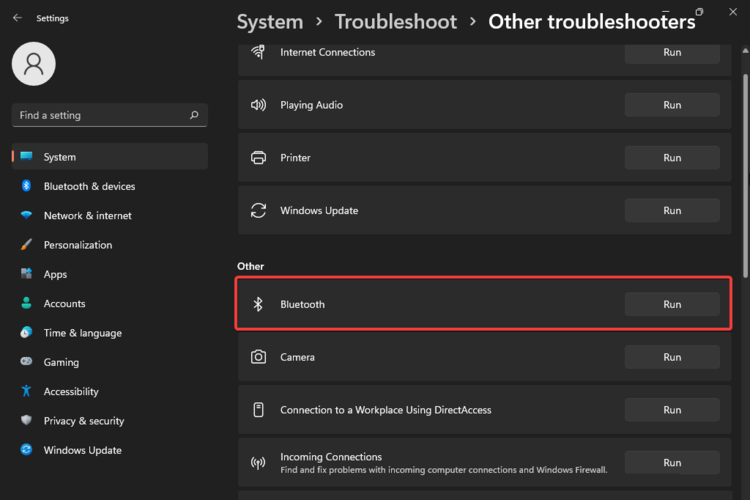Click the Incoming Connections signal icon
750x500 pixels.
click(x=258, y=463)
